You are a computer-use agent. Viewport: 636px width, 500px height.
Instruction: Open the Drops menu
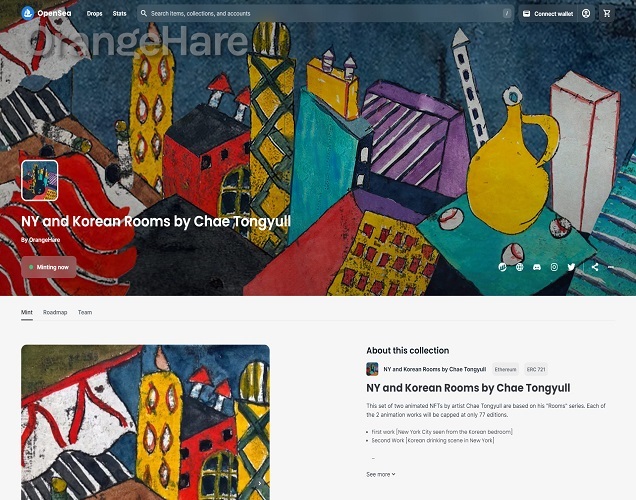(95, 13)
